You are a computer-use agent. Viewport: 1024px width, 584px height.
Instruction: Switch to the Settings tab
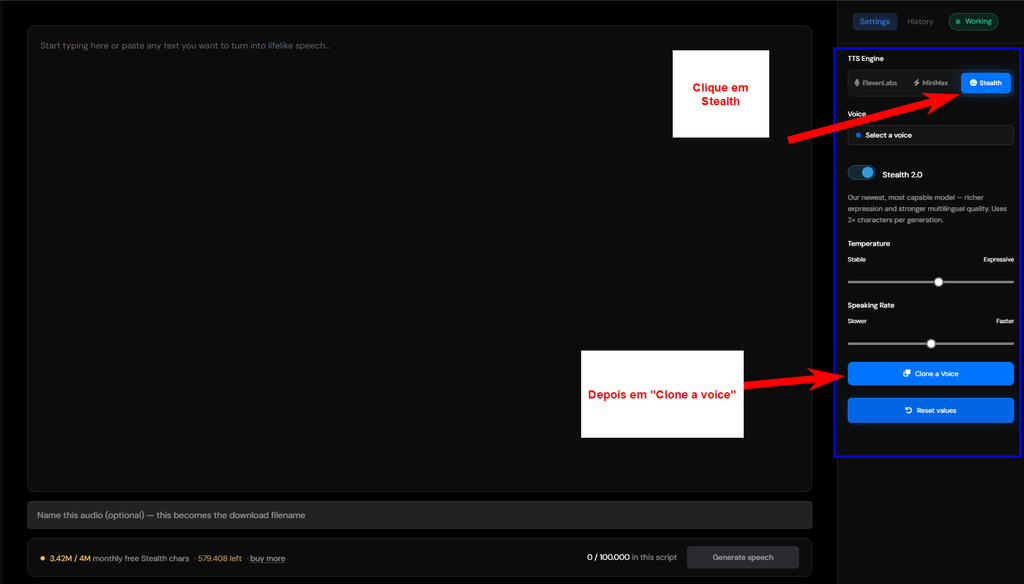(x=874, y=22)
